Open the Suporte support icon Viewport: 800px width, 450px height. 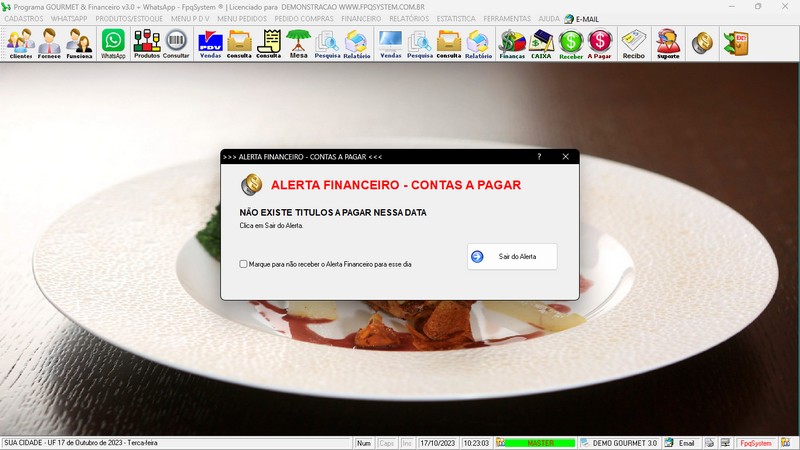point(668,44)
